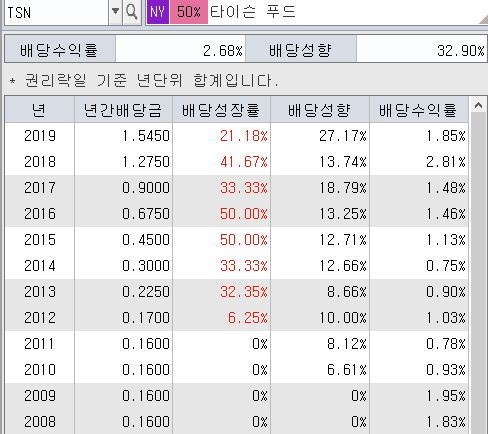The image size is (488, 434).
Task: Click the 1.48% dividend yield value
Action: coord(446,188)
